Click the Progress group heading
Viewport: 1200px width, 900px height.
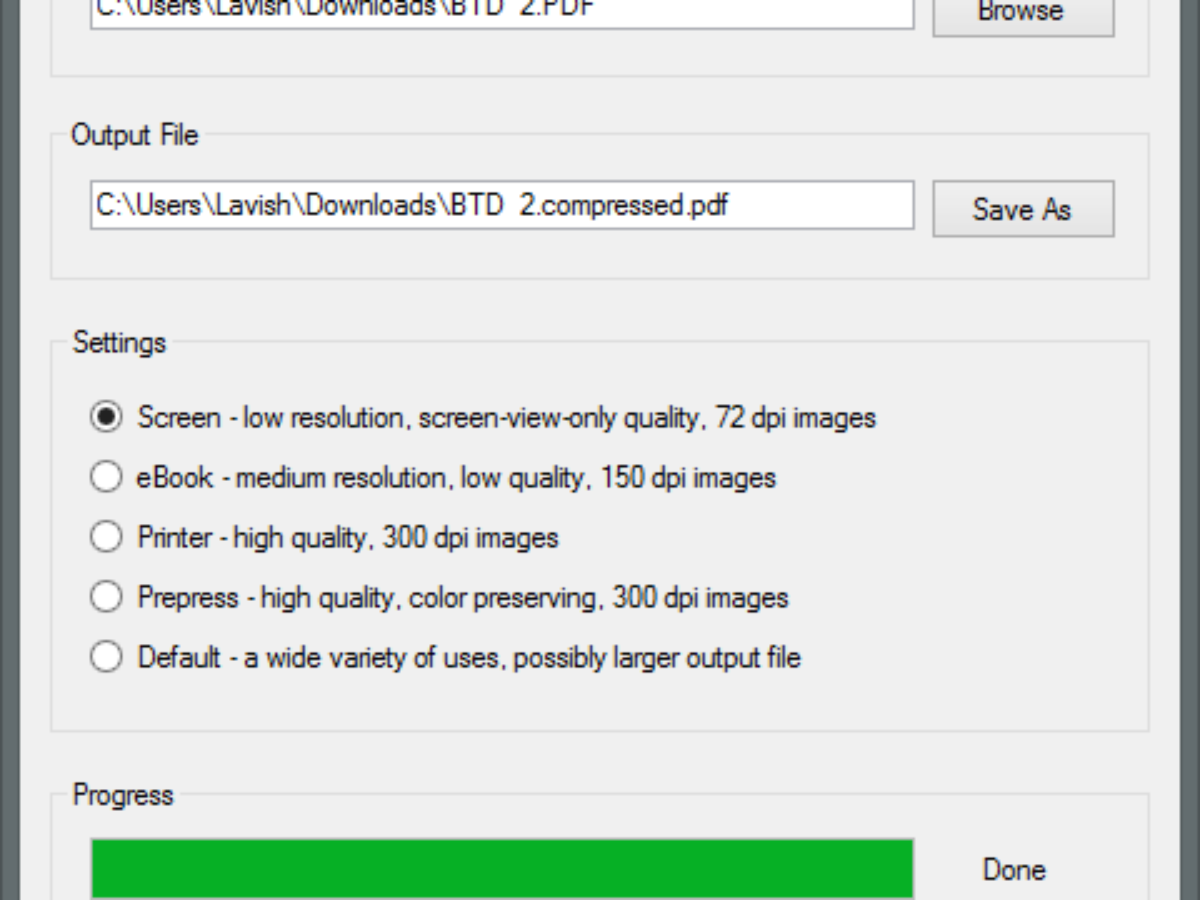pos(123,795)
